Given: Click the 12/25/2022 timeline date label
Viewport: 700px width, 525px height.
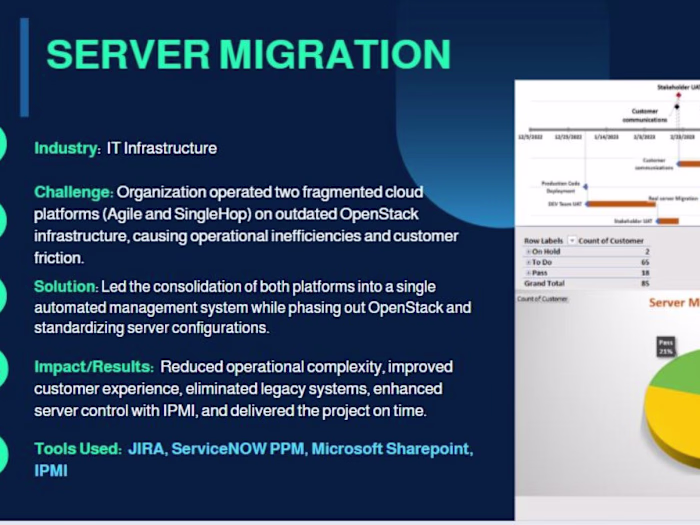Looking at the screenshot, I should (x=568, y=137).
